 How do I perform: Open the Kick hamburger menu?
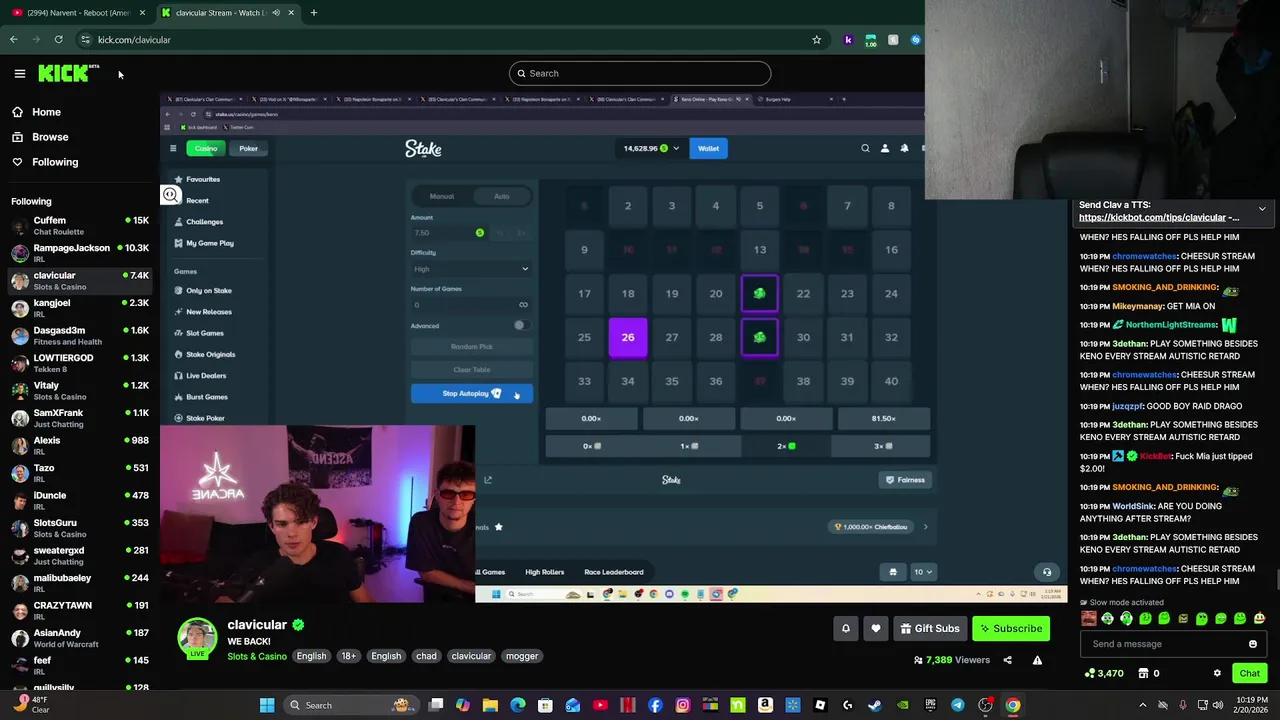click(x=19, y=73)
